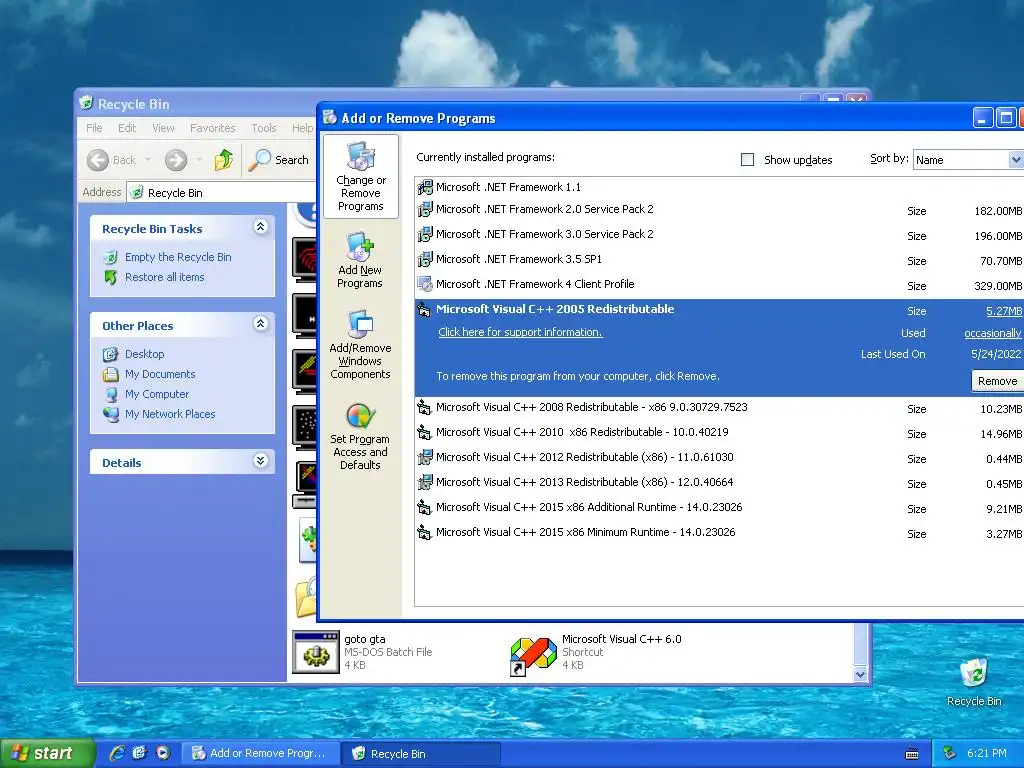Click icon of Visual C++ 2008 Redistributable entry
This screenshot has height=768, width=1024.
pos(424,408)
